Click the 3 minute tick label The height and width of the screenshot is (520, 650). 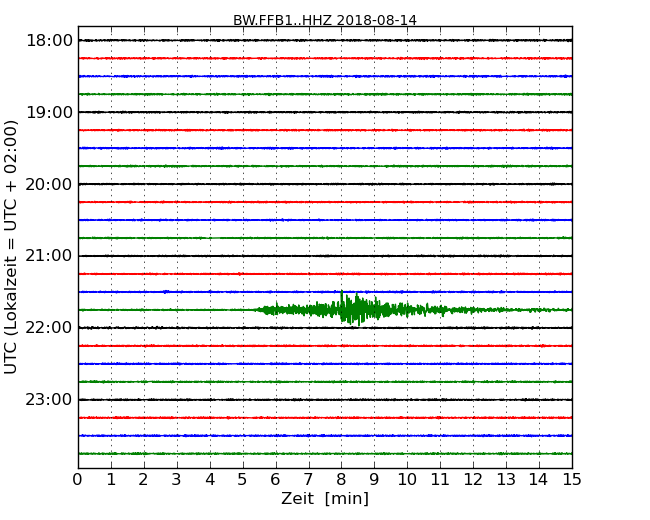tap(177, 479)
